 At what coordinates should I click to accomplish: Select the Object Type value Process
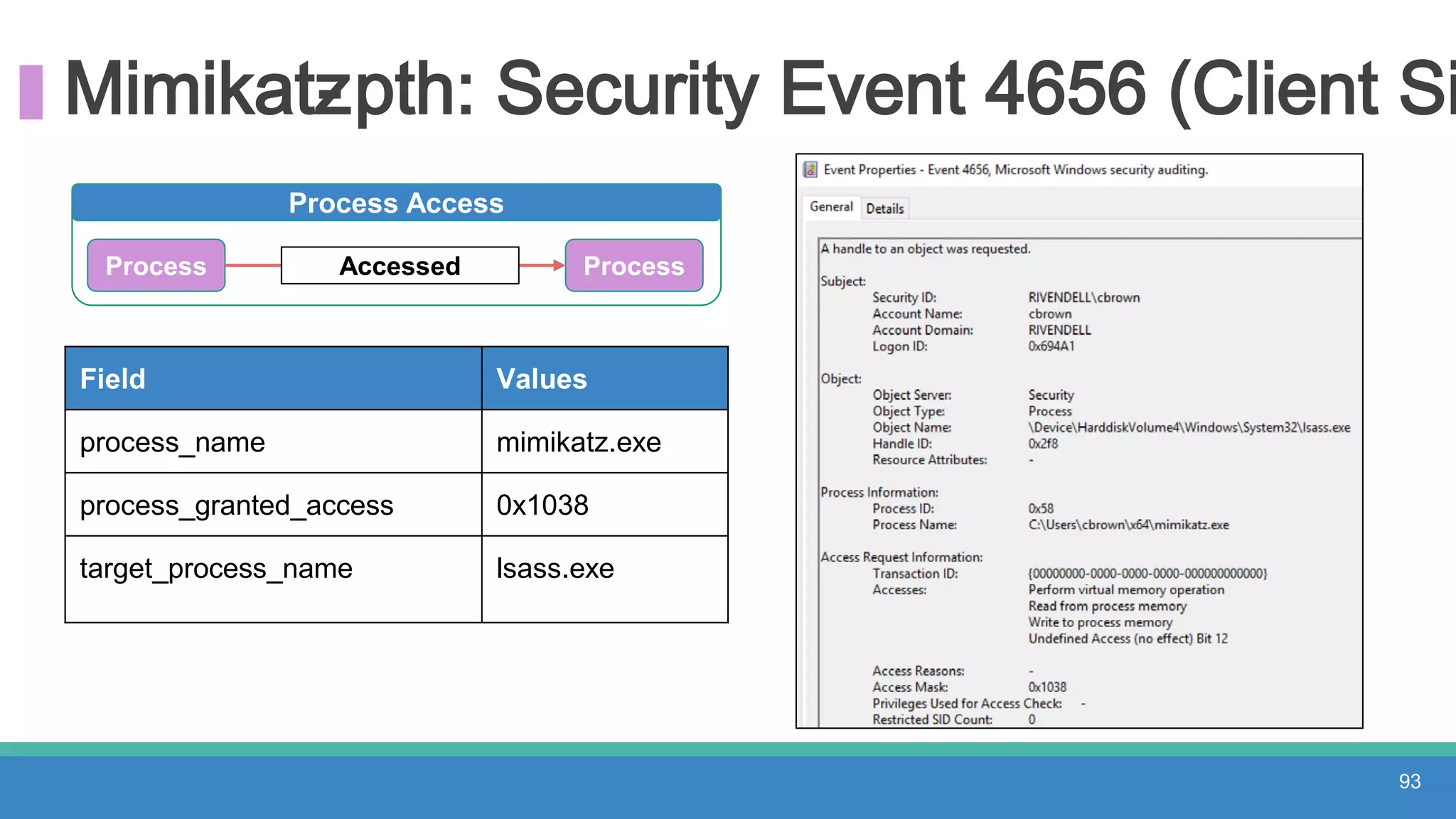point(1050,411)
